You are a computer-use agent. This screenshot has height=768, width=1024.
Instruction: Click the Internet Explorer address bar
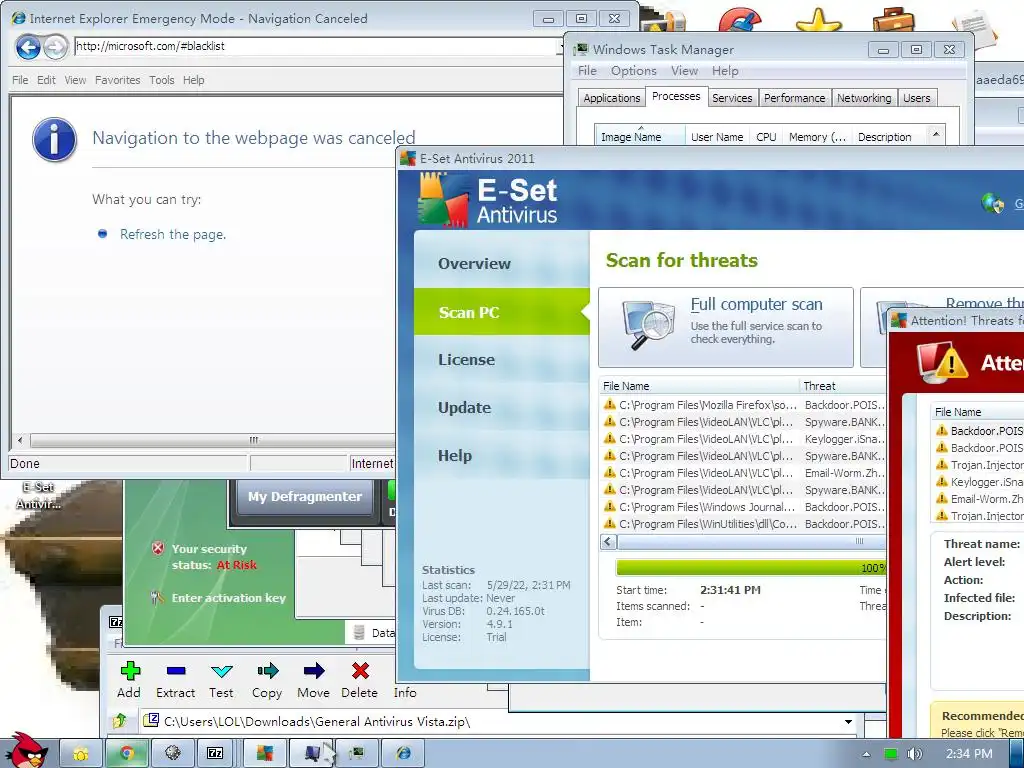coord(318,46)
